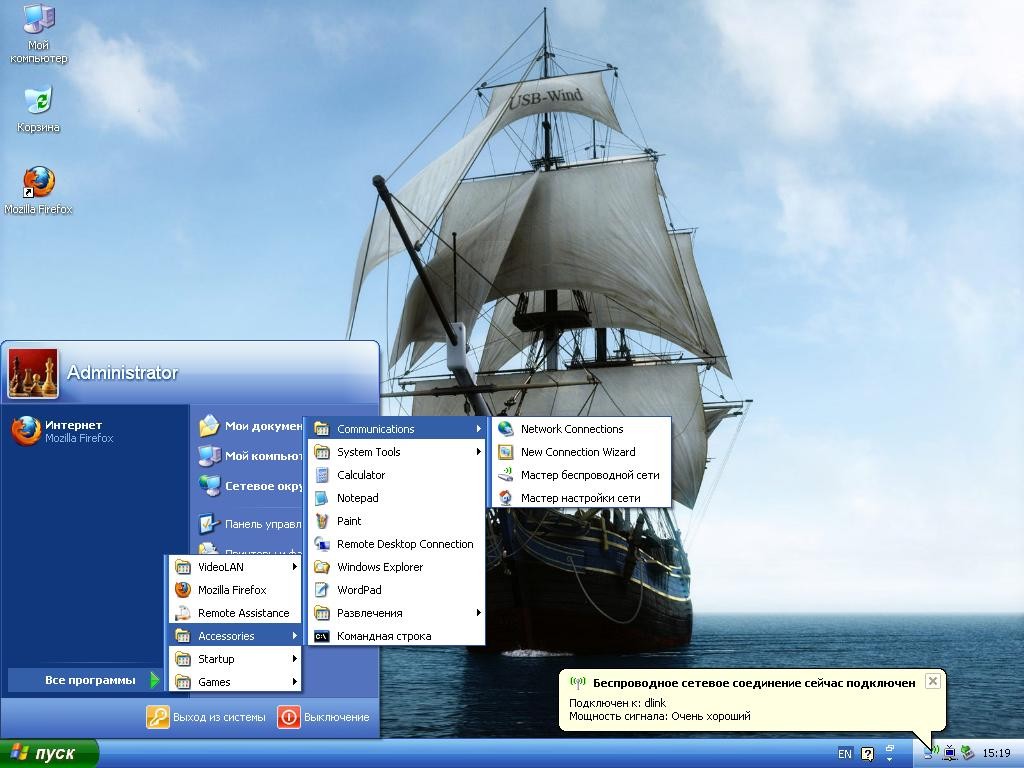Viewport: 1024px width, 768px height.
Task: Open the Мои документы folder item
Action: click(x=251, y=426)
